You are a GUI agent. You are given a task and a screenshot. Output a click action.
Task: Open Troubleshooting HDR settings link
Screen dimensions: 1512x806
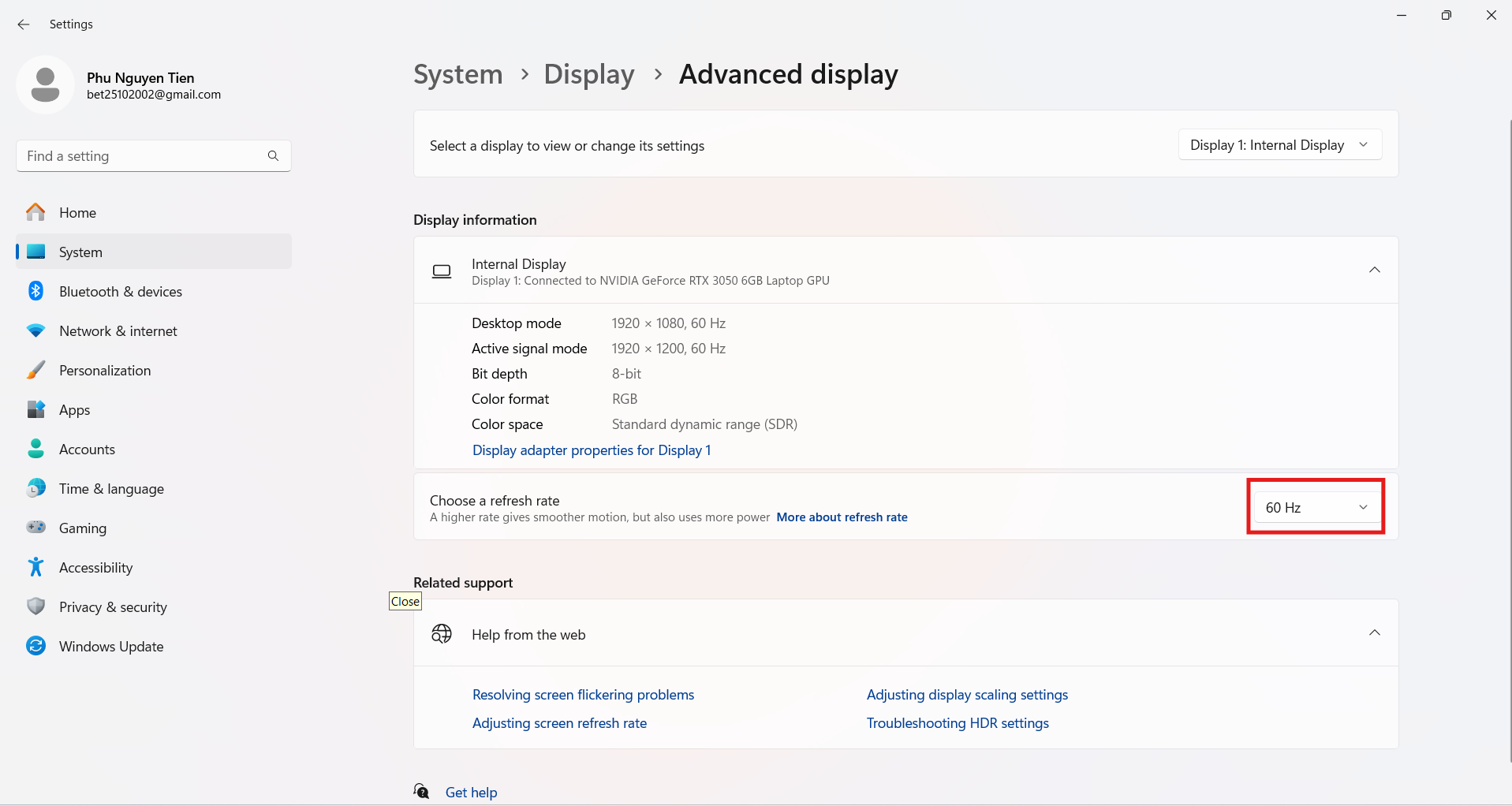click(x=958, y=723)
